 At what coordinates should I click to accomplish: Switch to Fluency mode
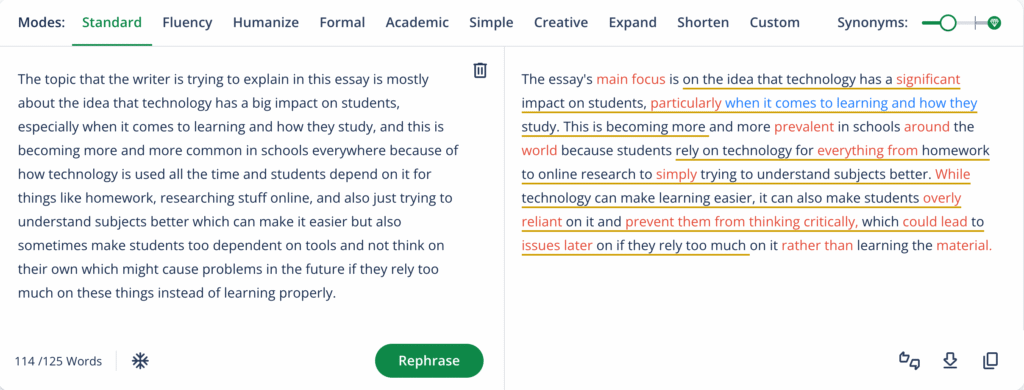[x=187, y=22]
